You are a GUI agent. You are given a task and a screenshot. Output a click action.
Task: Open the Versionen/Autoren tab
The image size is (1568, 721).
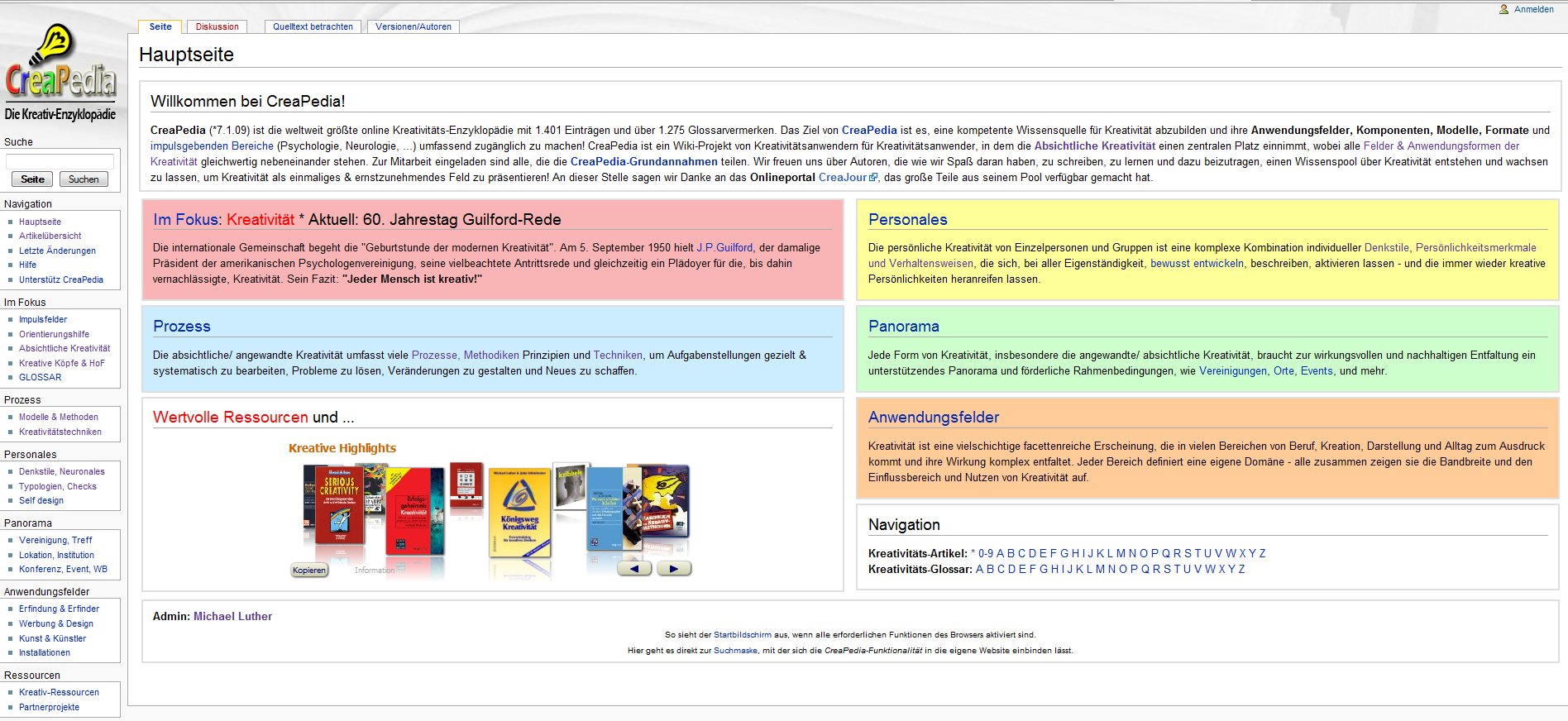pyautogui.click(x=413, y=26)
